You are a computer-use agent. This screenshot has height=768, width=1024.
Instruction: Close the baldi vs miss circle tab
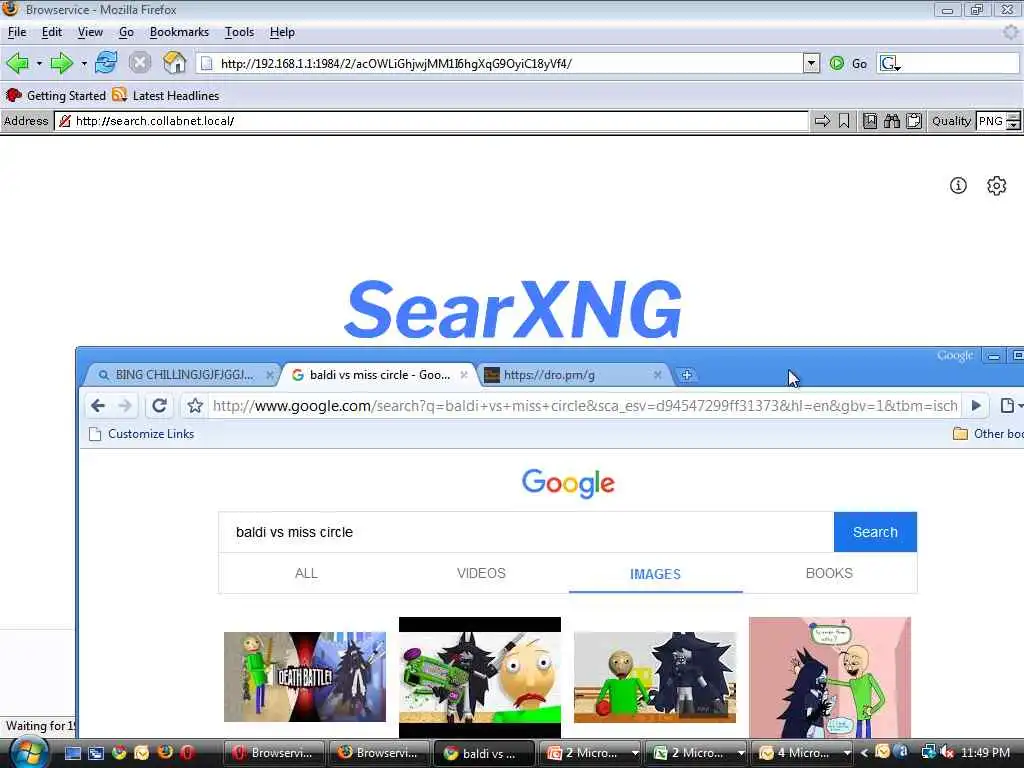pyautogui.click(x=464, y=375)
